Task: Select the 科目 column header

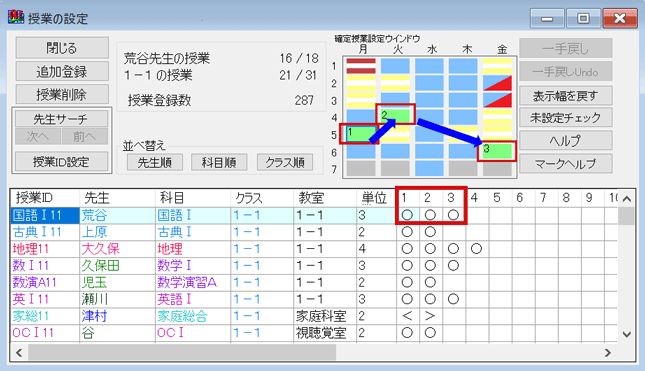Action: click(193, 198)
